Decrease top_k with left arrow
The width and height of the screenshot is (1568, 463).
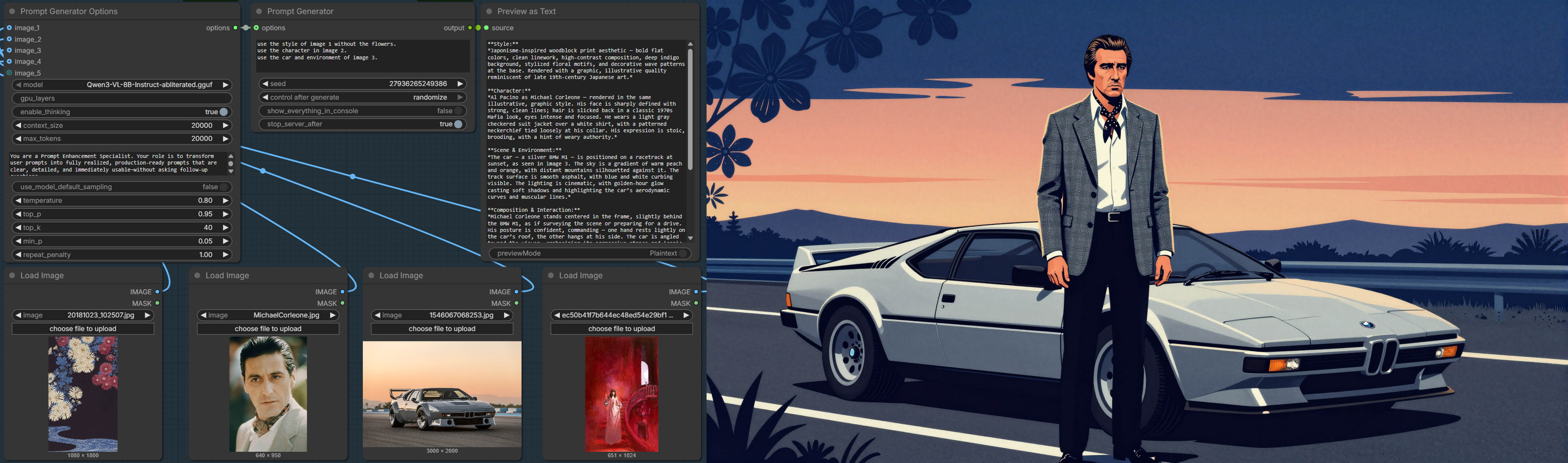pyautogui.click(x=18, y=227)
